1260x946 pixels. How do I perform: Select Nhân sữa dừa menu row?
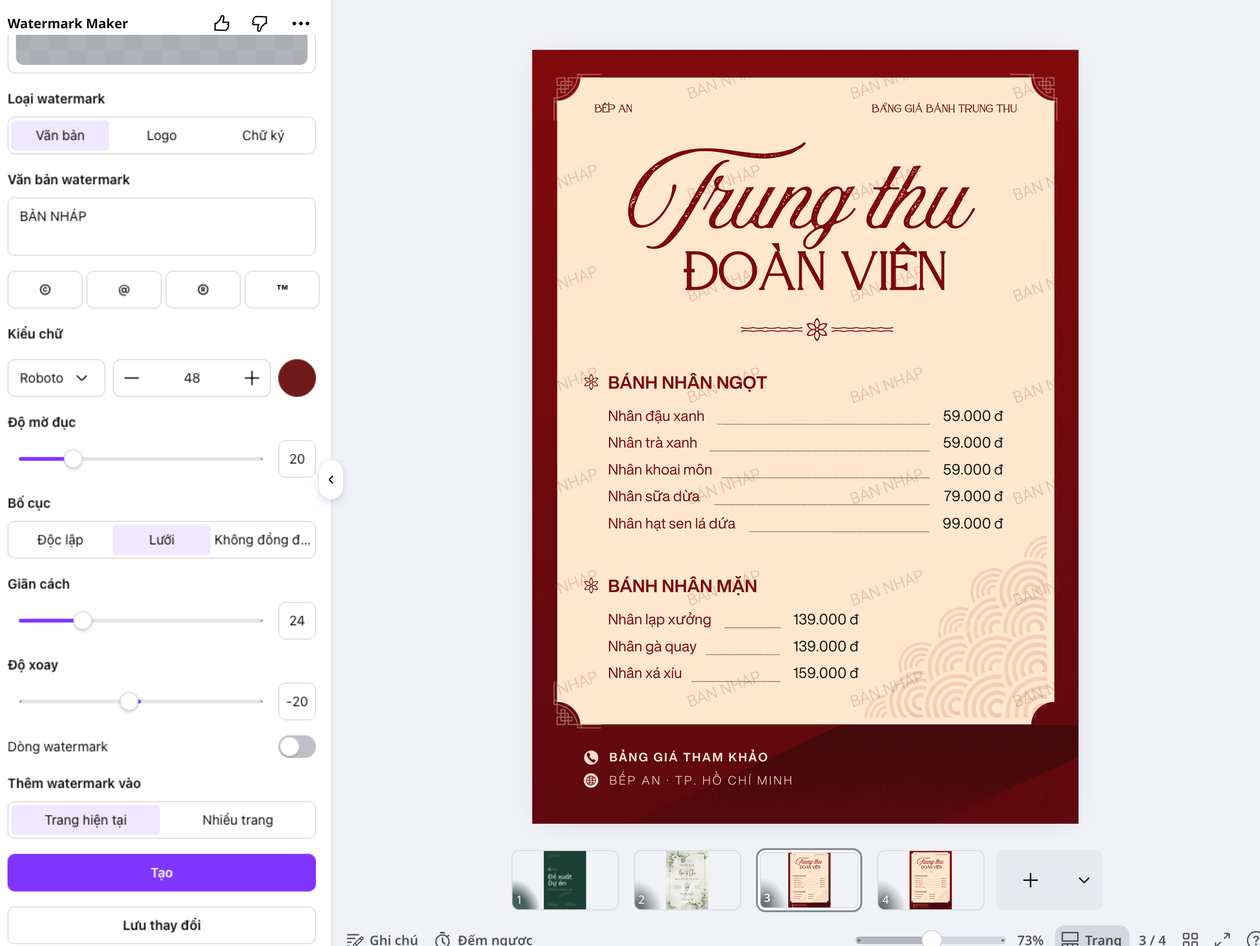click(805, 496)
